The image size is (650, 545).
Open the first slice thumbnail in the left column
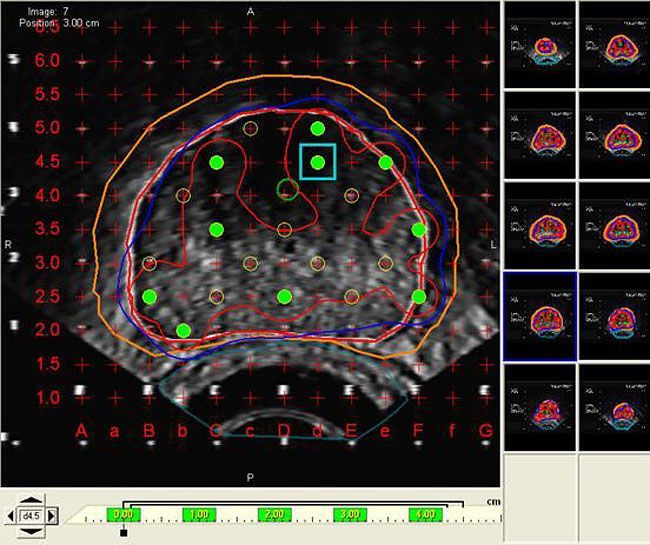(x=540, y=45)
